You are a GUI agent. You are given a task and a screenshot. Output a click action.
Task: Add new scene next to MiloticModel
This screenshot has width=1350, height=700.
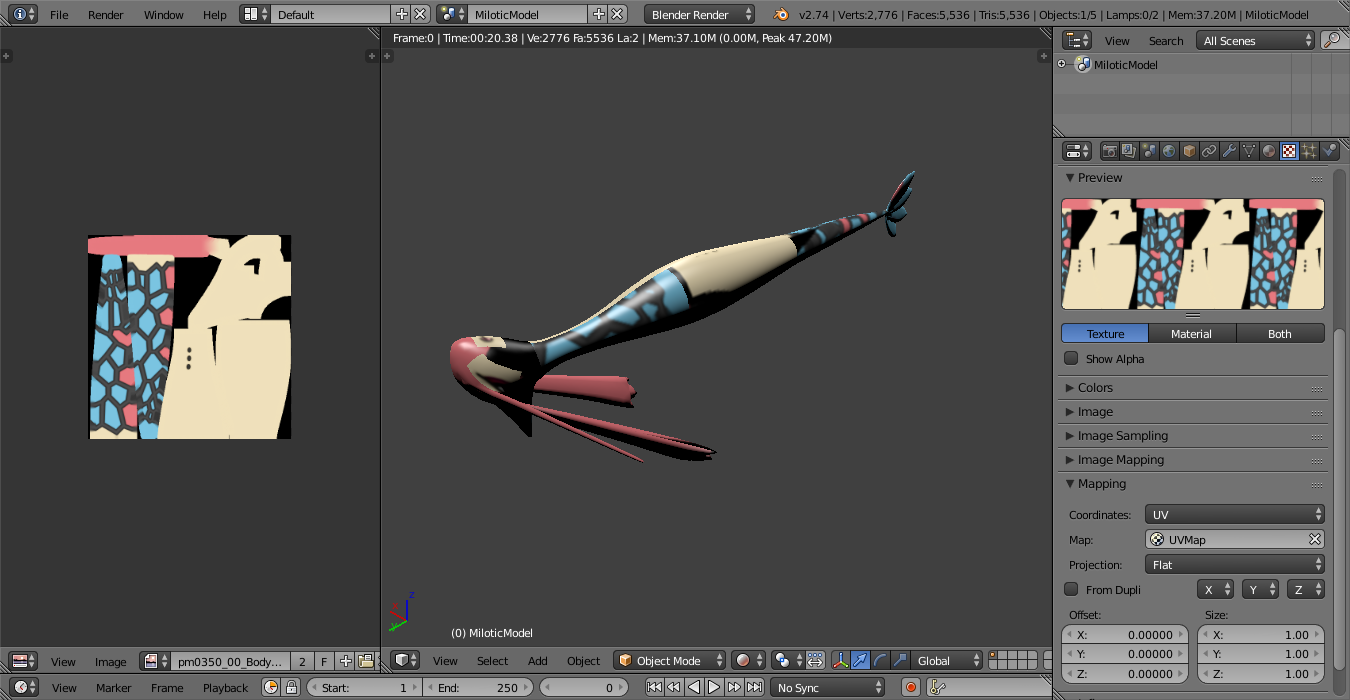pyautogui.click(x=598, y=14)
